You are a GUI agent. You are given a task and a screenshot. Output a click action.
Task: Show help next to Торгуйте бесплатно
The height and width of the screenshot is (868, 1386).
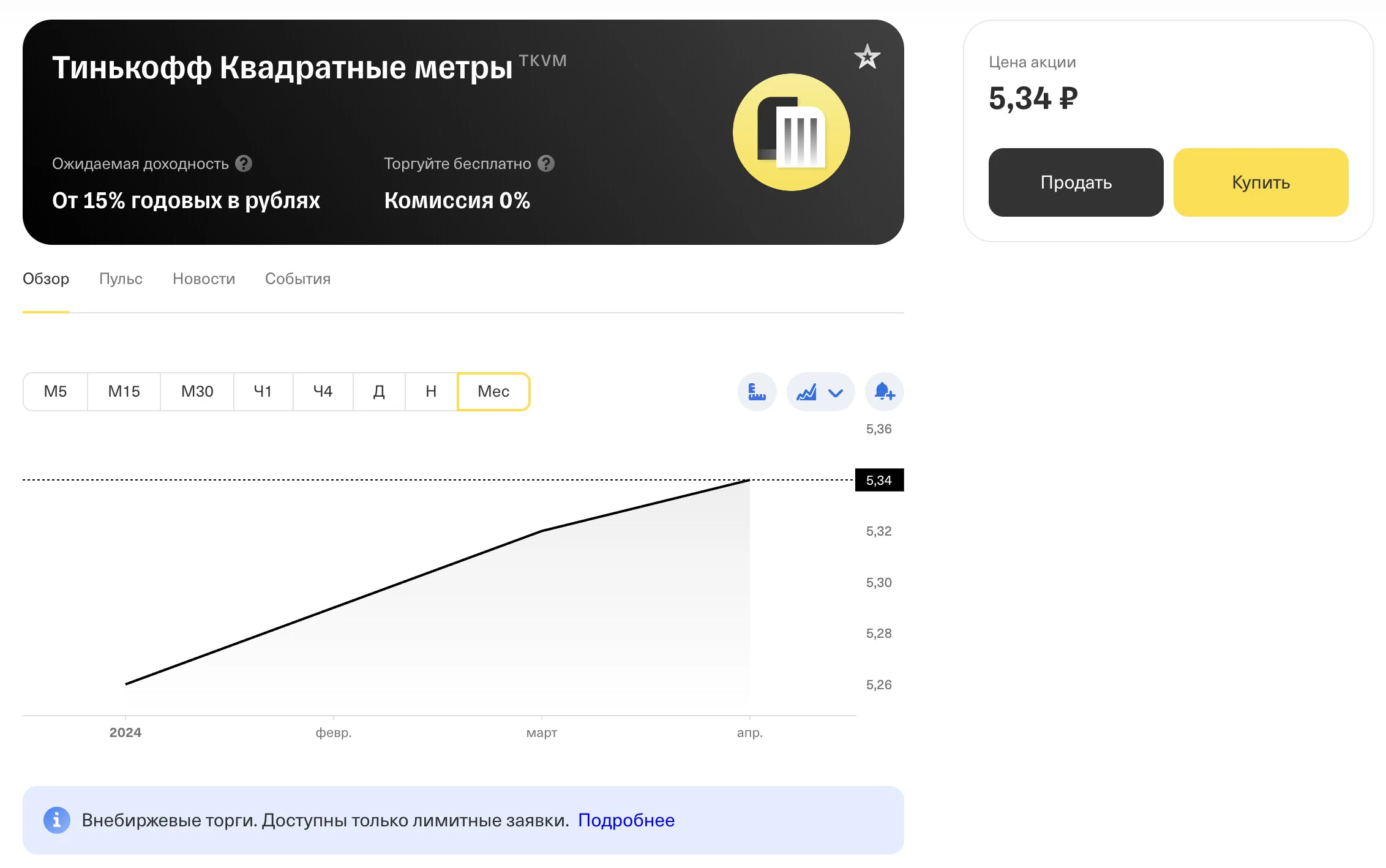pyautogui.click(x=546, y=163)
